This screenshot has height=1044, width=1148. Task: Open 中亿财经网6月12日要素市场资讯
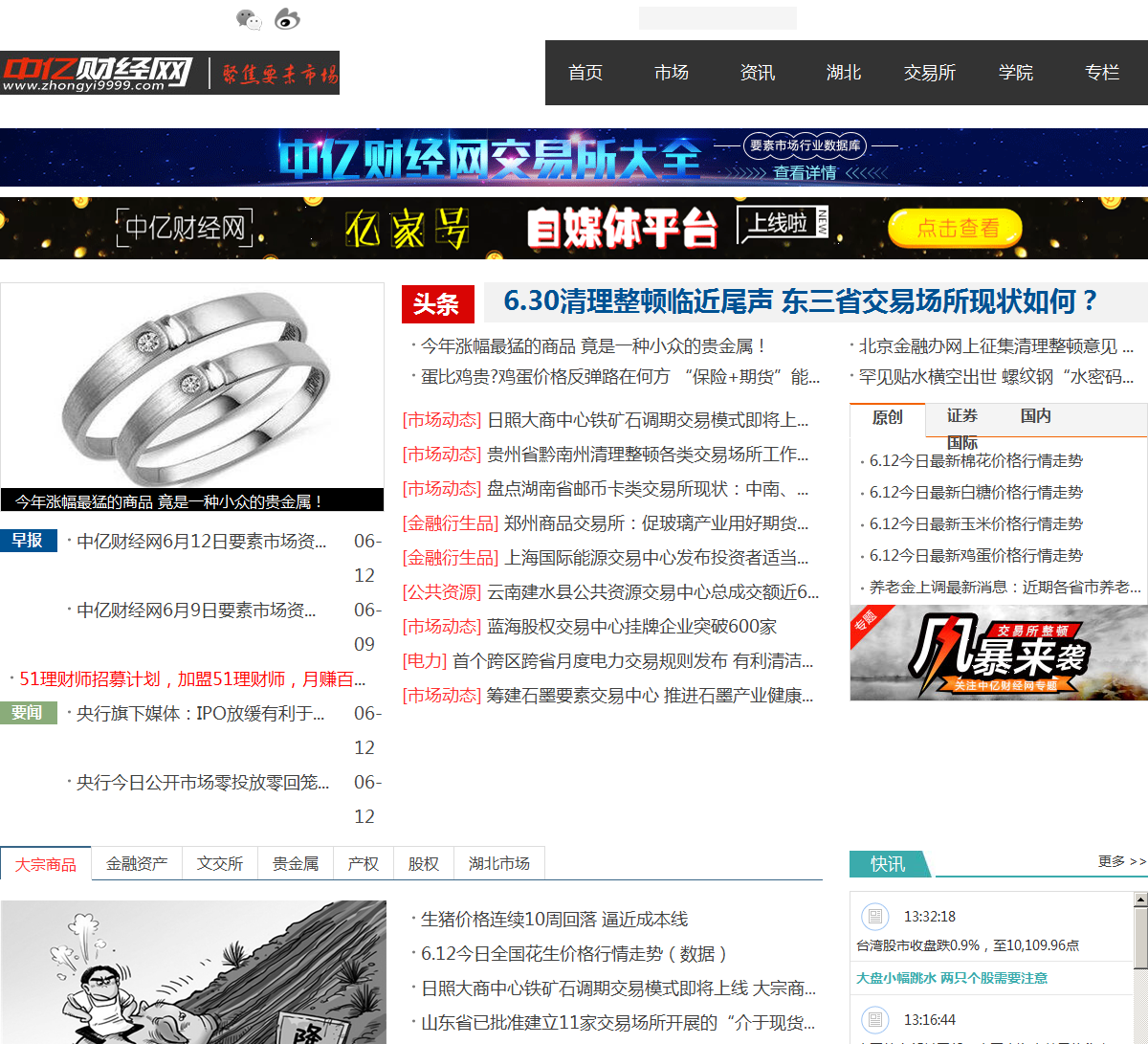click(x=202, y=542)
